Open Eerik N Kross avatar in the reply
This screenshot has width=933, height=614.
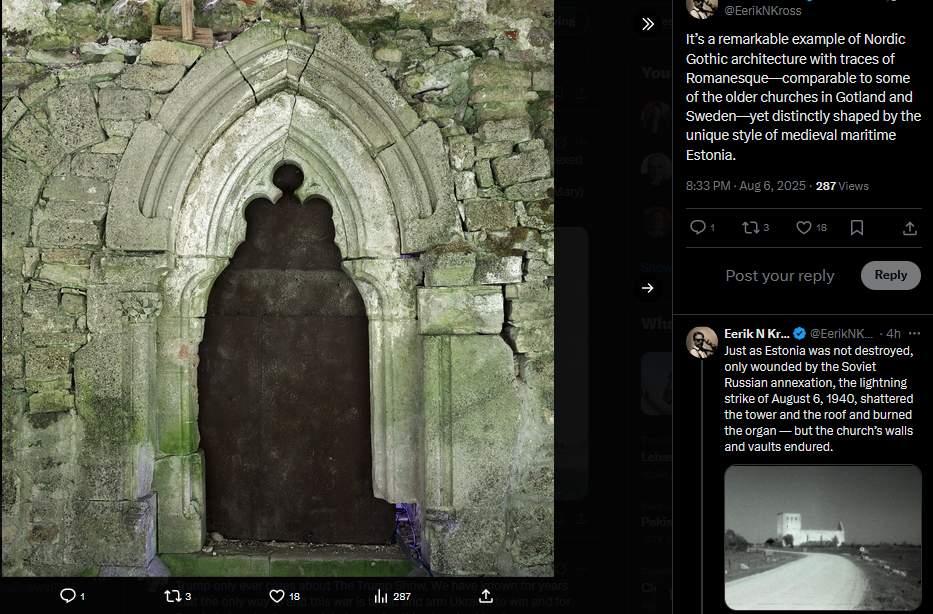[702, 342]
